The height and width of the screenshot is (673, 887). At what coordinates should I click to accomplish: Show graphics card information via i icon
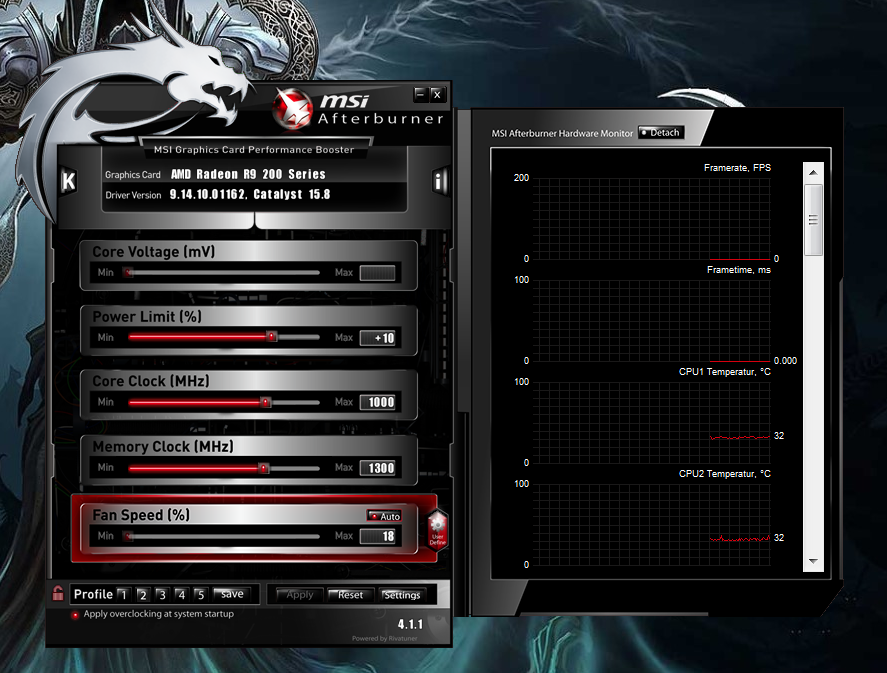[440, 182]
